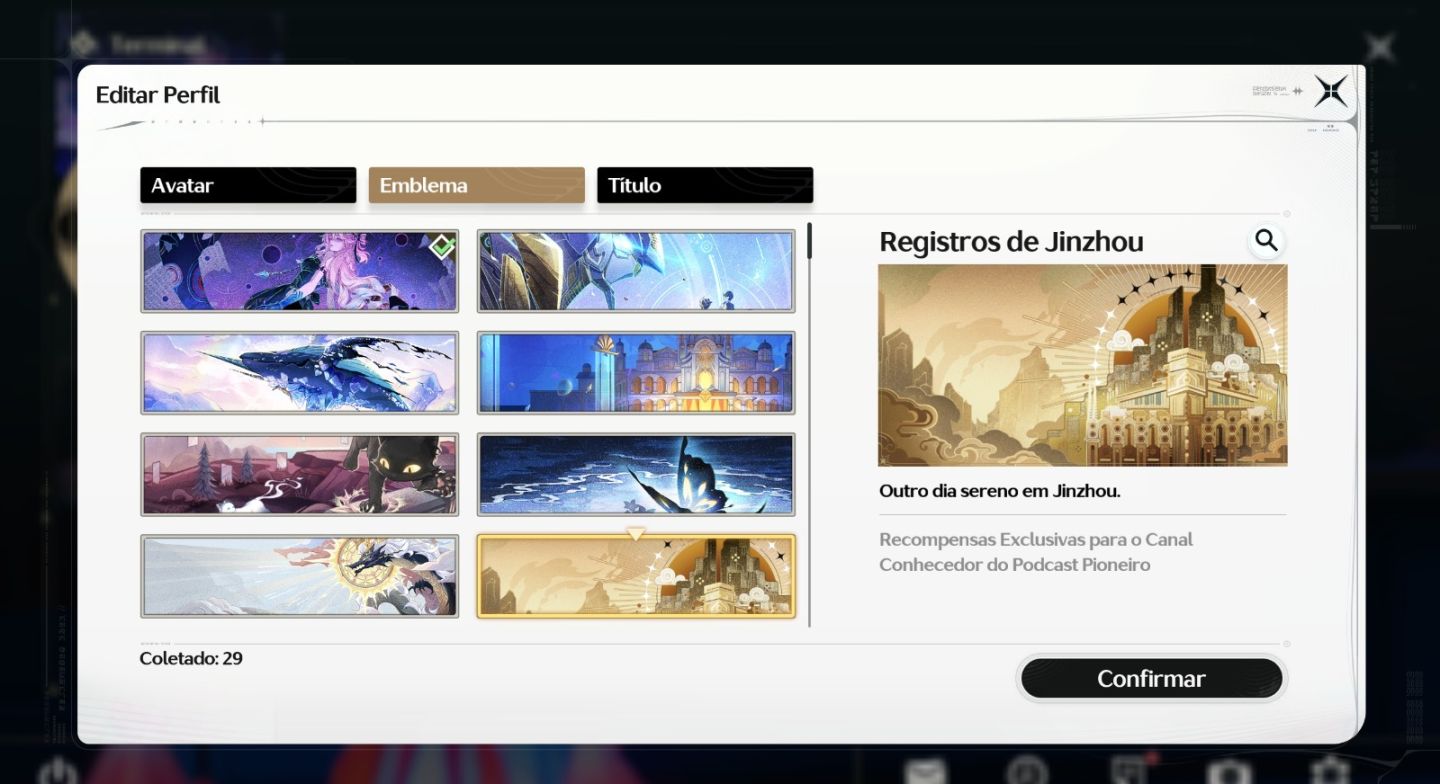Screen dimensions: 1440x784
Task: Select the dragon with golden ring emblem
Action: coord(299,576)
